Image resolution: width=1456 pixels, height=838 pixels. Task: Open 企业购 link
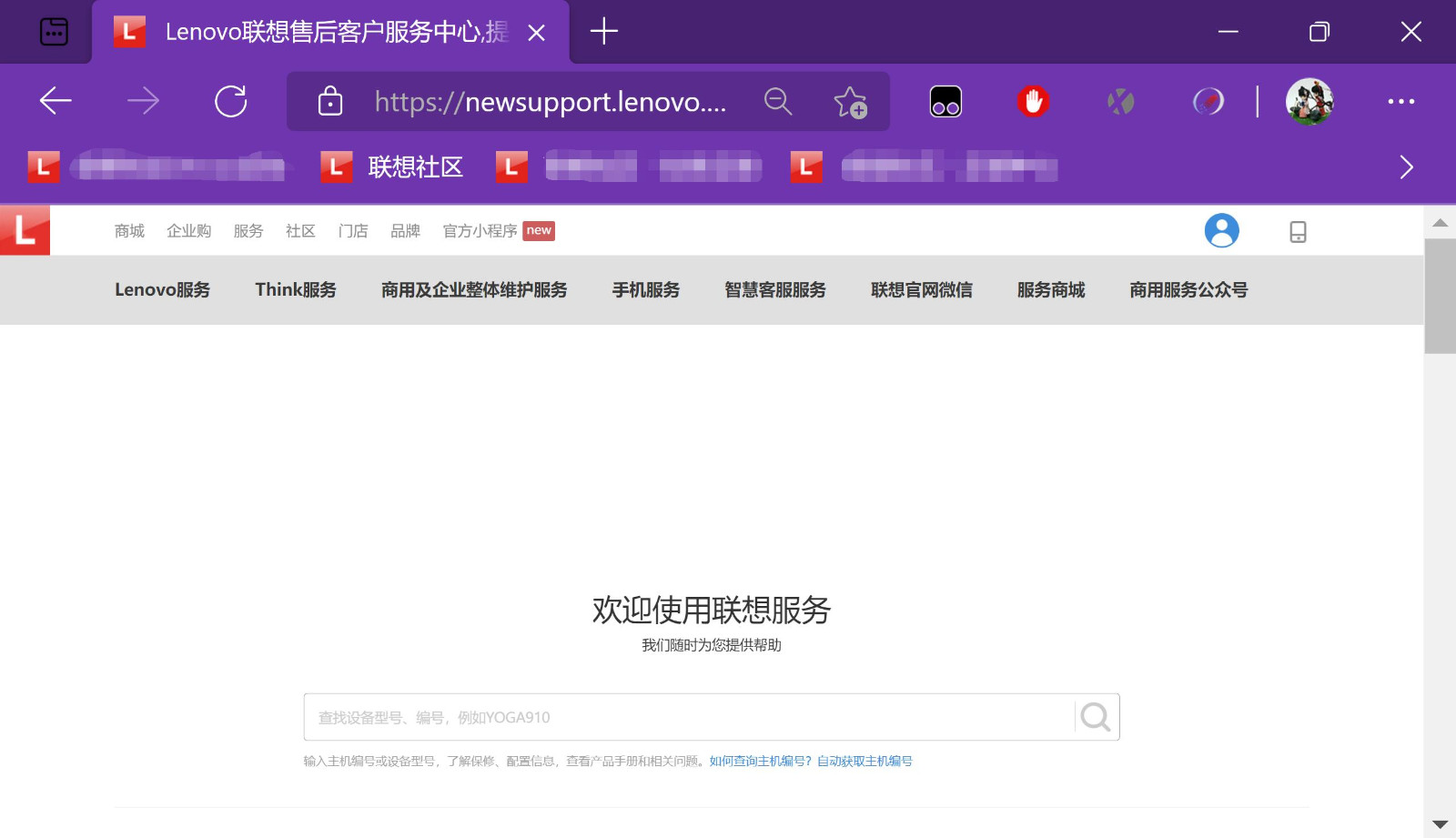[188, 231]
